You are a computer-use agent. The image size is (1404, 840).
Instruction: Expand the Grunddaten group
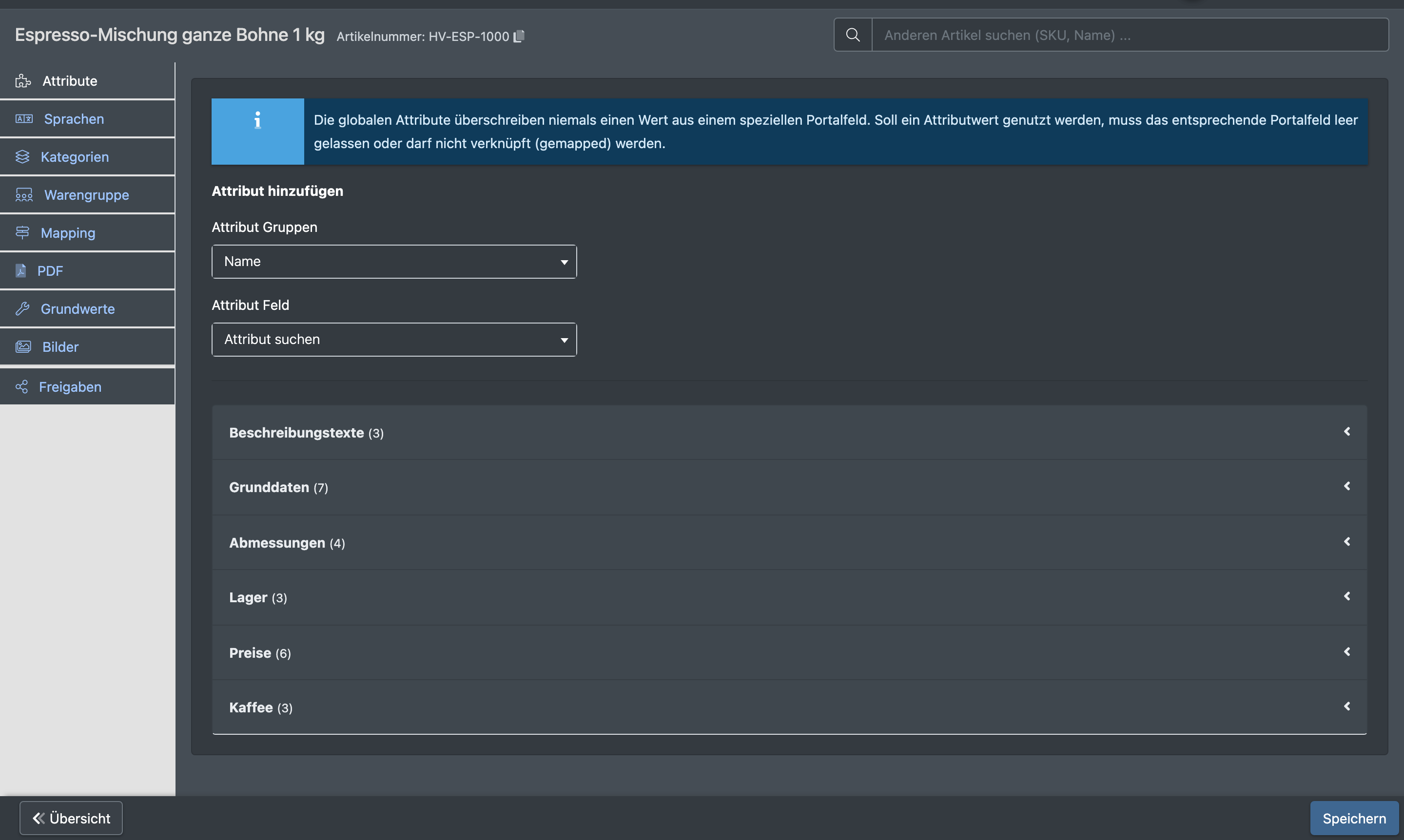[x=789, y=487]
